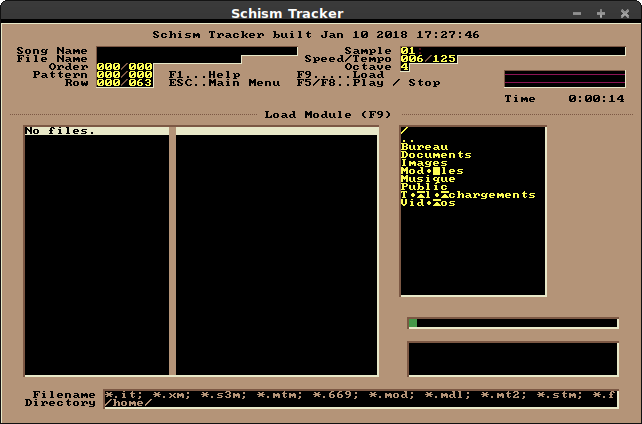Maximize the Schism Tracker window

click(601, 14)
